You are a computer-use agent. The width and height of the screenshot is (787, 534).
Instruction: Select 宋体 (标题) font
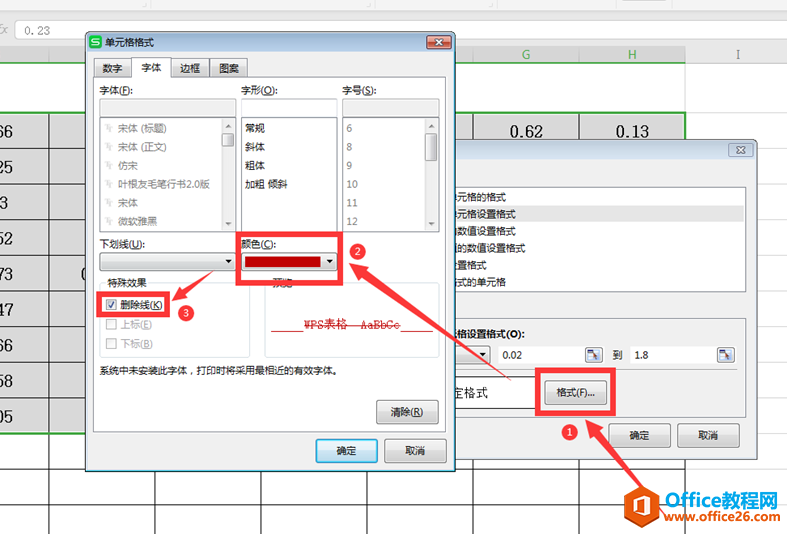tap(142, 128)
